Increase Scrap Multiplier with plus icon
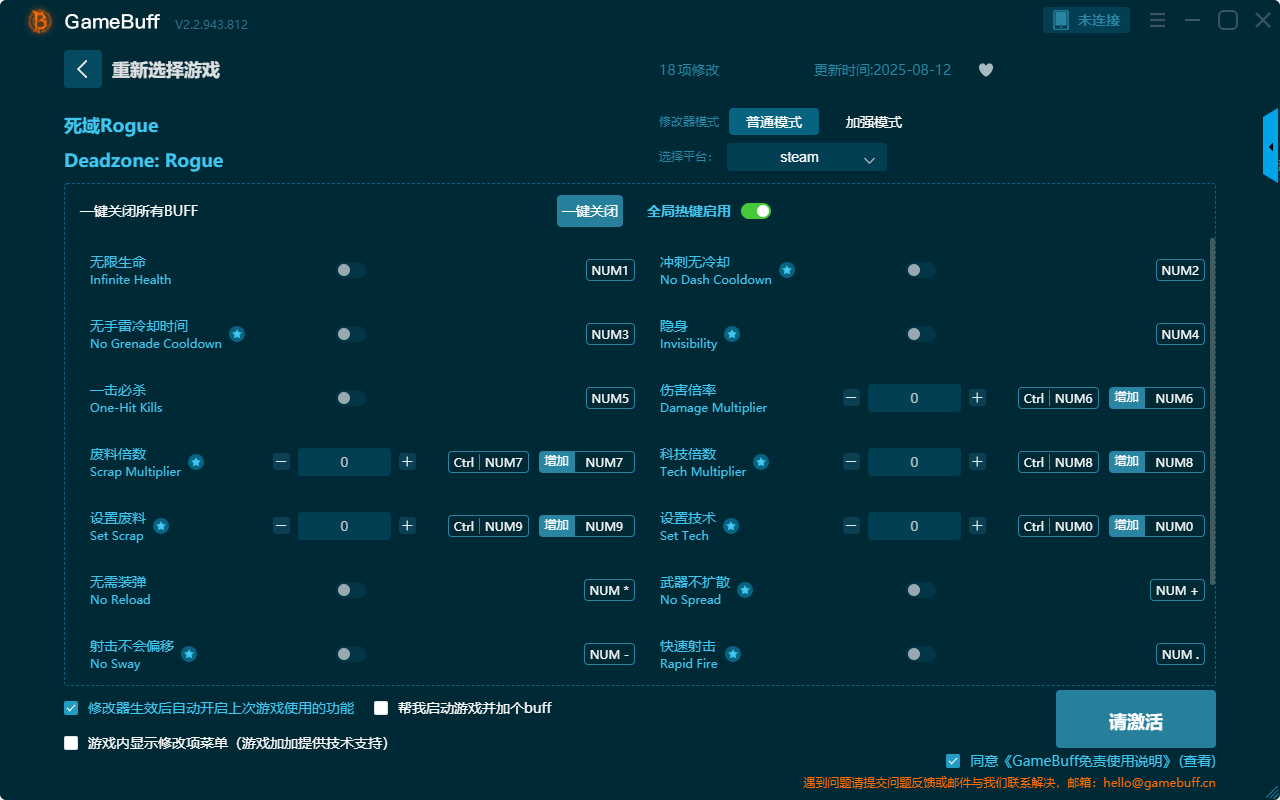The height and width of the screenshot is (800, 1280). [x=407, y=462]
